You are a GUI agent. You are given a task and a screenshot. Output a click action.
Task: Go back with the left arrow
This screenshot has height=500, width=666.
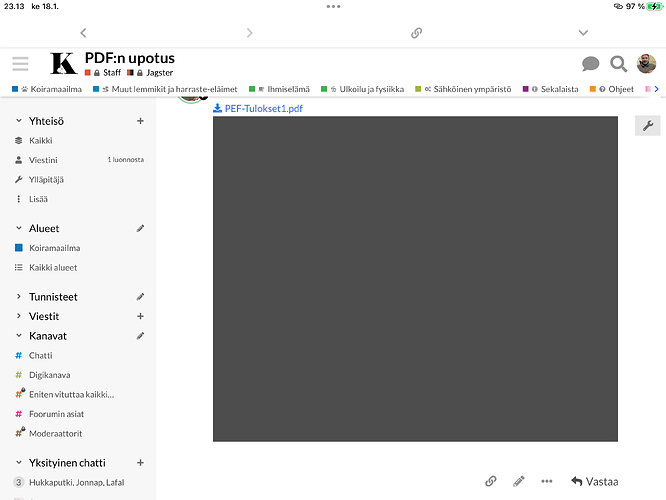pos(83,33)
